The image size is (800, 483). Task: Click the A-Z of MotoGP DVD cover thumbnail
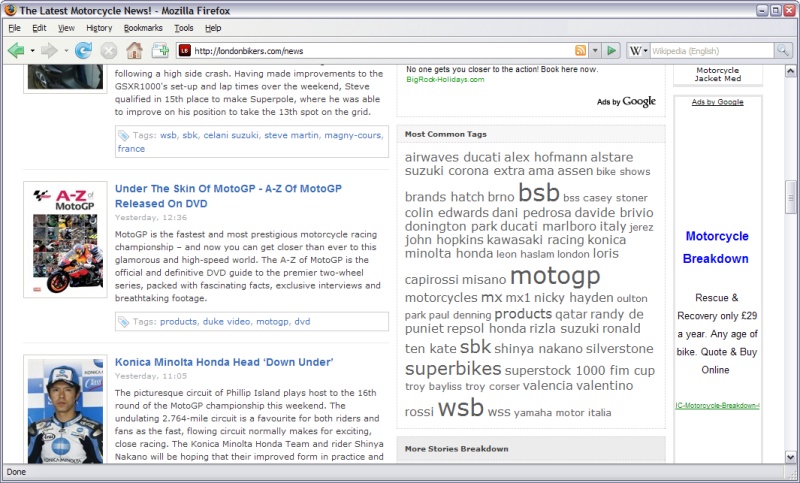tap(65, 239)
